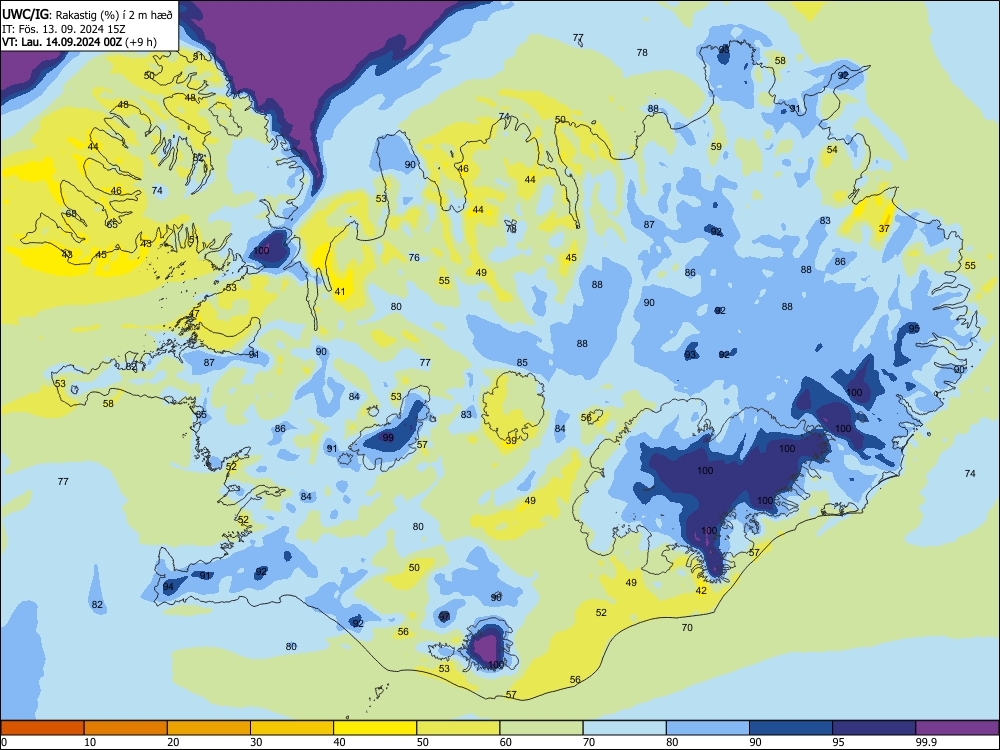Click the map value 99 on the dark blue glacier
The width and height of the screenshot is (1000, 750).
pos(388,438)
